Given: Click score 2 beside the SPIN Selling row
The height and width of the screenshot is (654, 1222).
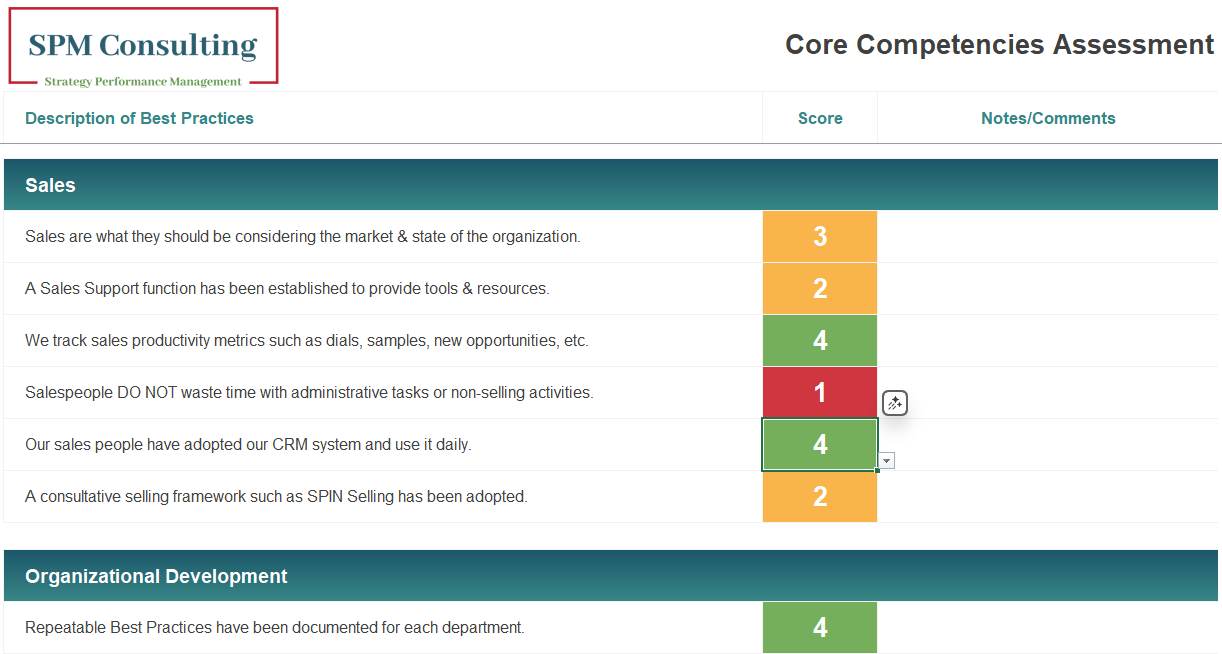Looking at the screenshot, I should point(820,496).
